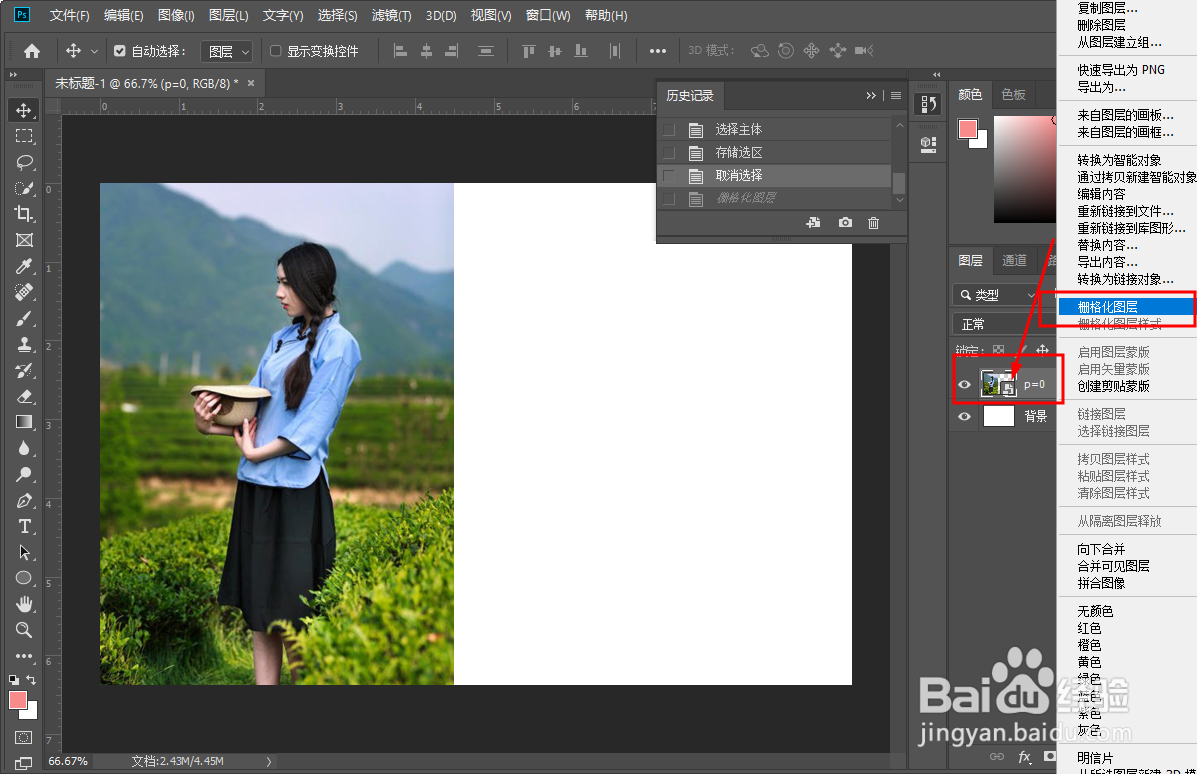Select the Hand tool
The height and width of the screenshot is (774, 1197).
tap(22, 604)
